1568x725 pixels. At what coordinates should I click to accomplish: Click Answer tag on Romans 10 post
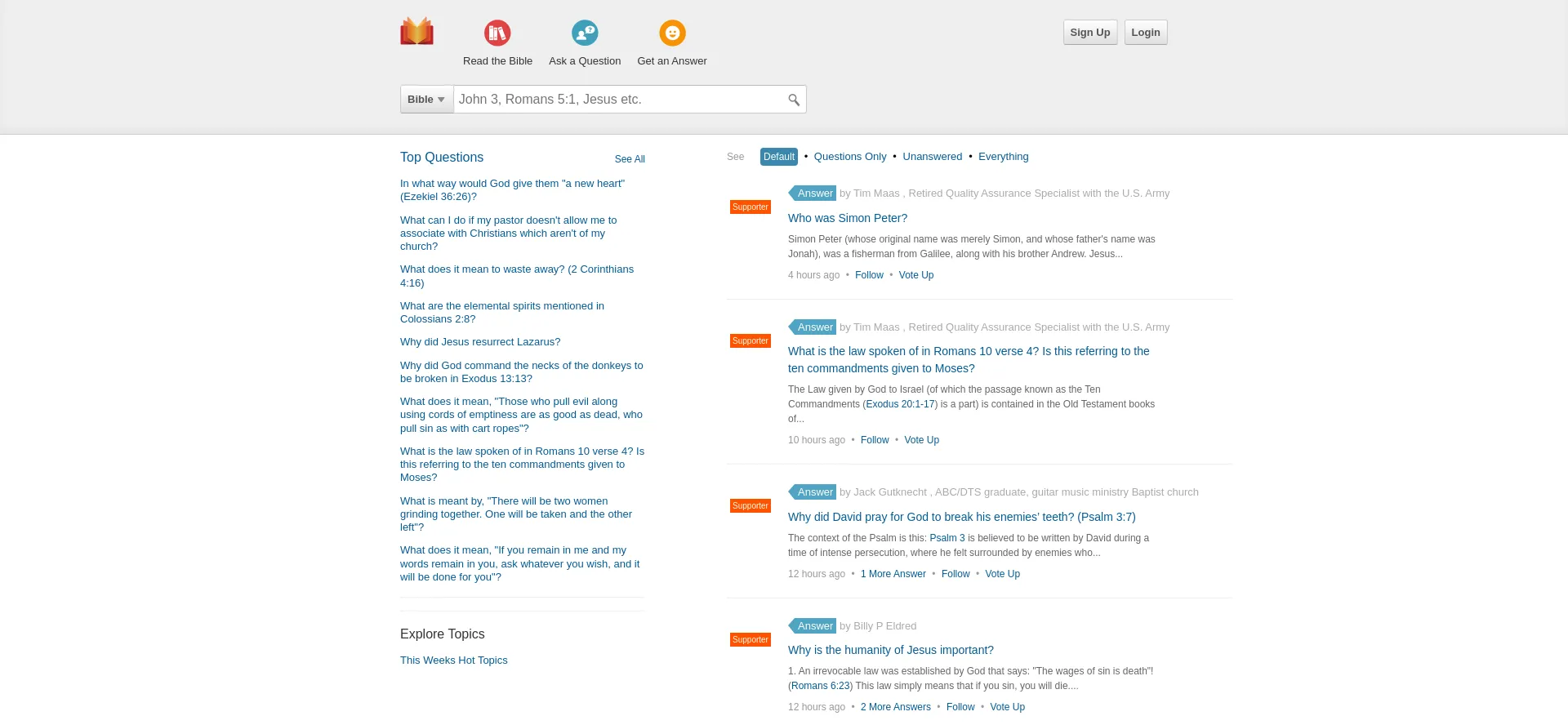coord(813,327)
